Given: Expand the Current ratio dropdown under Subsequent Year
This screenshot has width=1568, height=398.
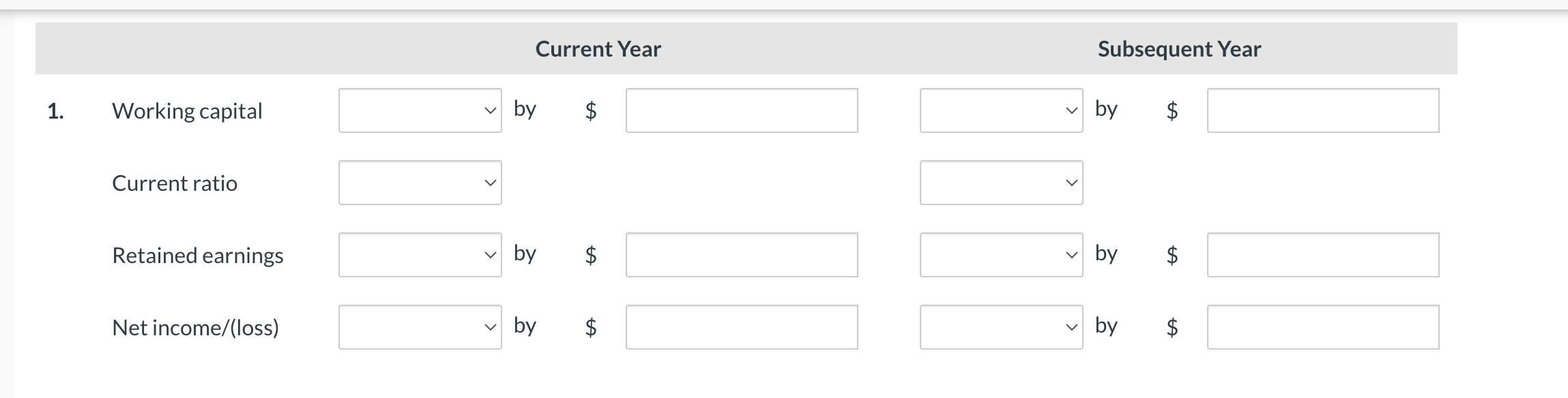Looking at the screenshot, I should [1000, 182].
